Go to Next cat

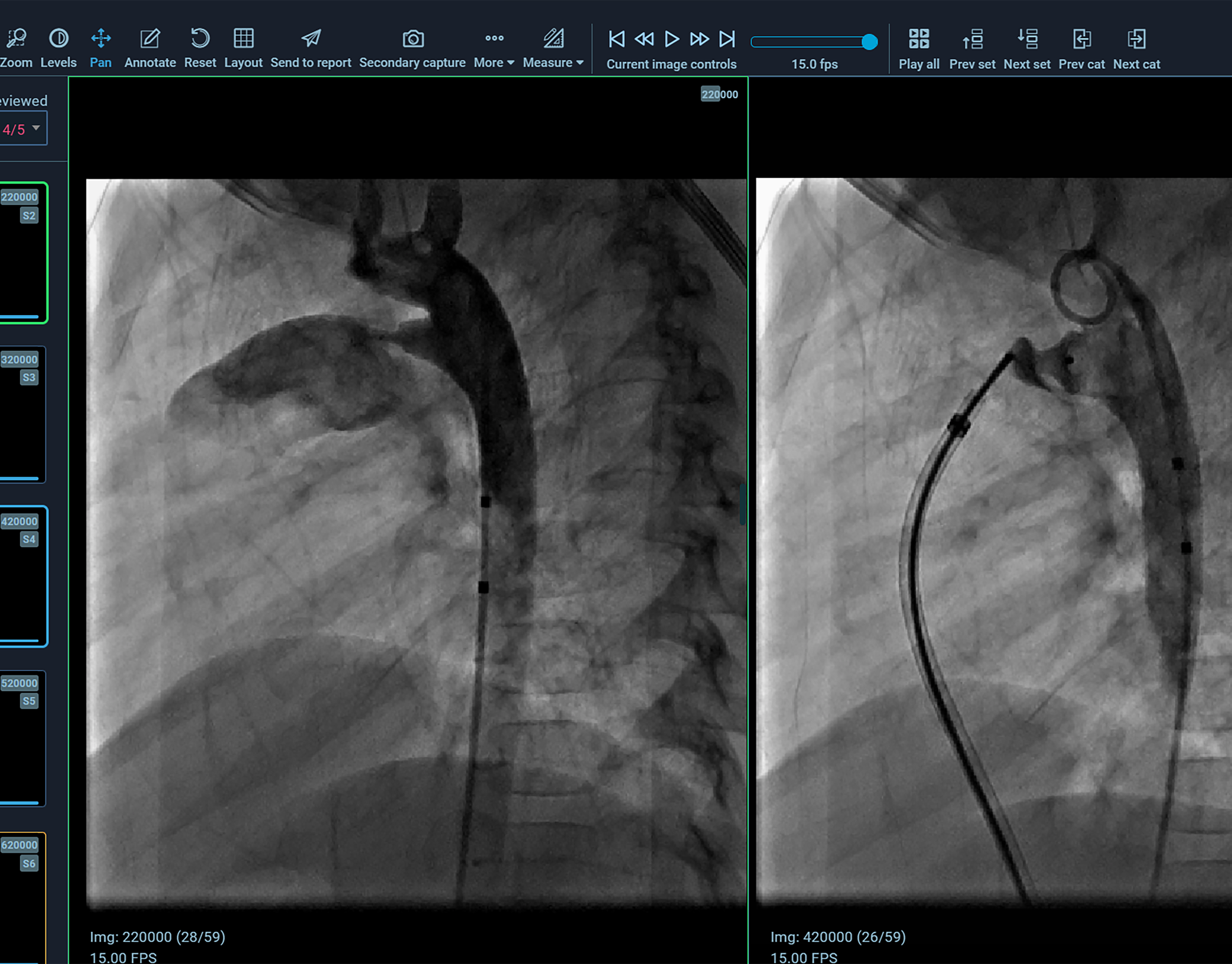[1137, 50]
